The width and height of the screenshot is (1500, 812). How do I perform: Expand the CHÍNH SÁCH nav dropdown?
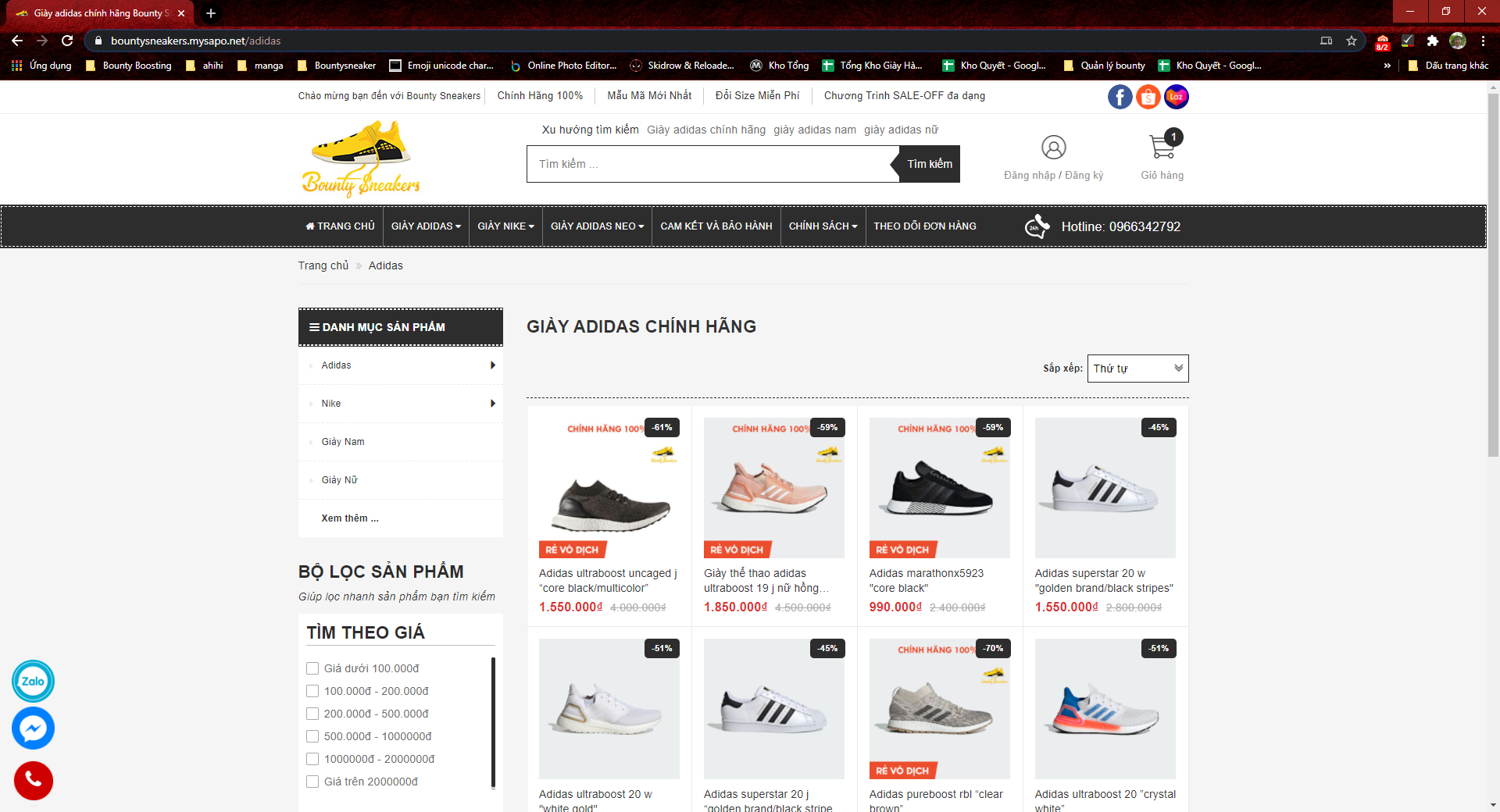[x=823, y=226]
